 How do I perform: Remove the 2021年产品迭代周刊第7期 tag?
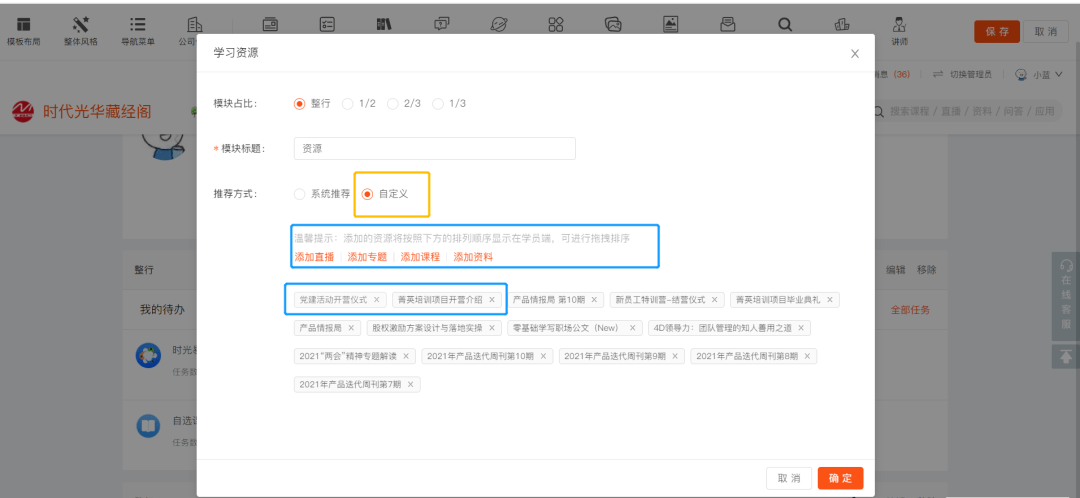point(410,384)
